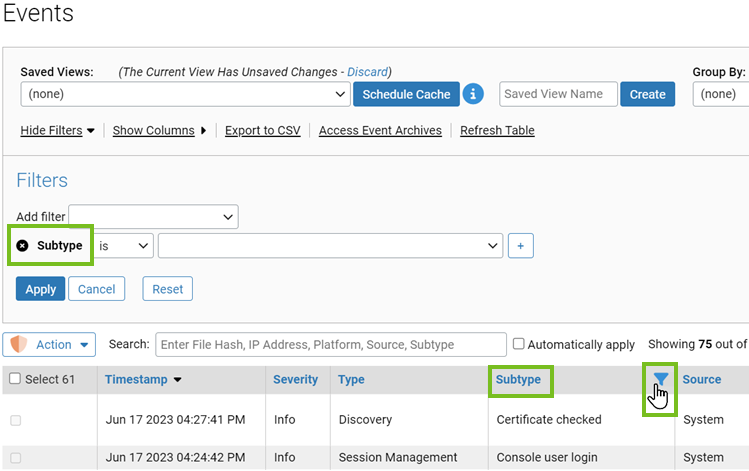Open Access Event Archives
749x471 pixels.
pos(380,130)
